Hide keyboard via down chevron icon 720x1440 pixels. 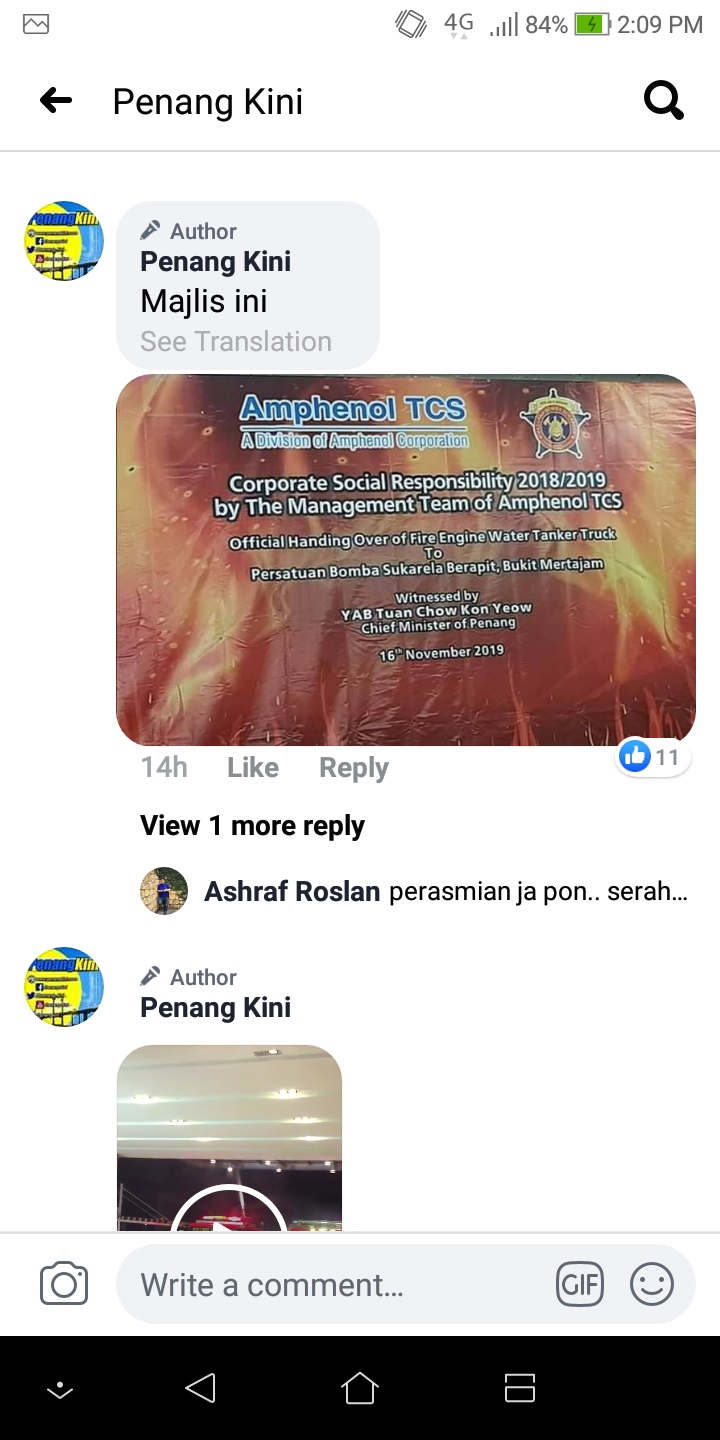pos(60,1389)
